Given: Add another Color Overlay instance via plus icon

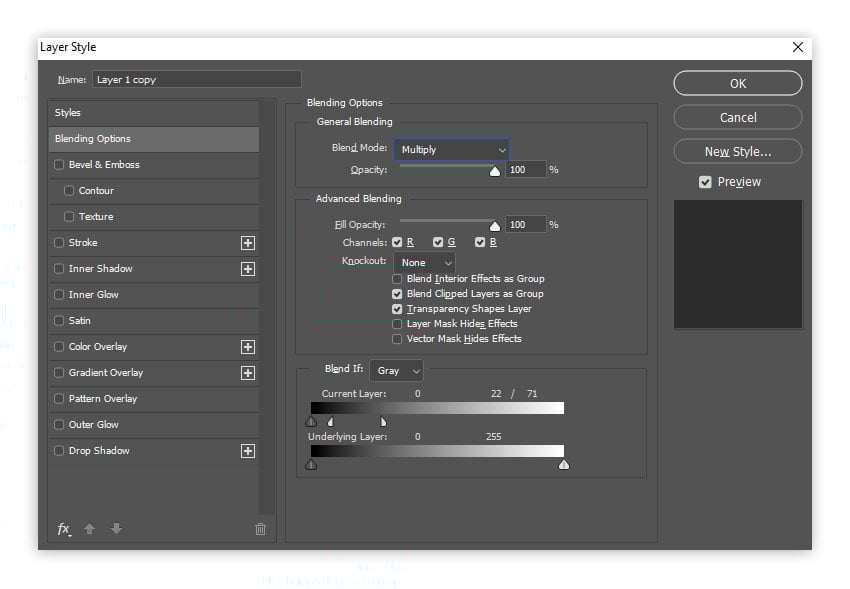Looking at the screenshot, I should (x=246, y=346).
